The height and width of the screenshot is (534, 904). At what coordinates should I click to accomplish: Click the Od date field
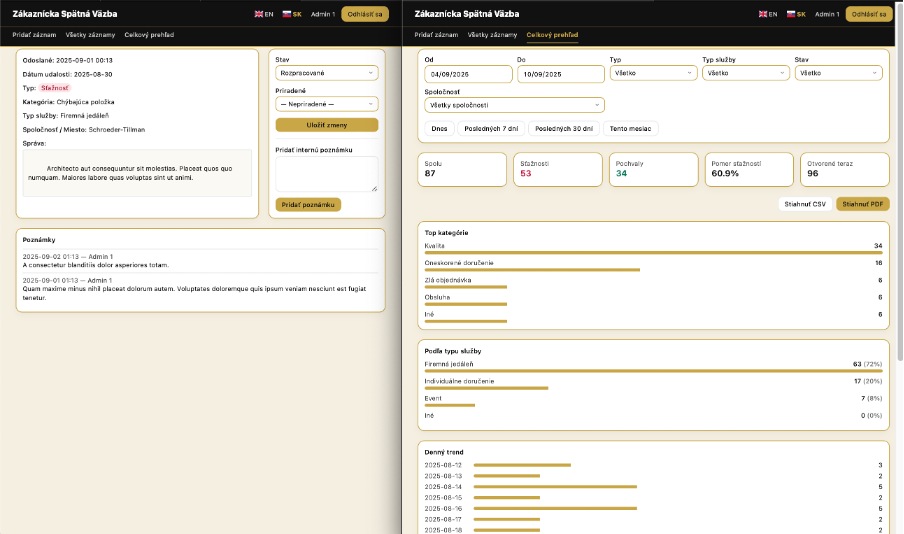[468, 74]
